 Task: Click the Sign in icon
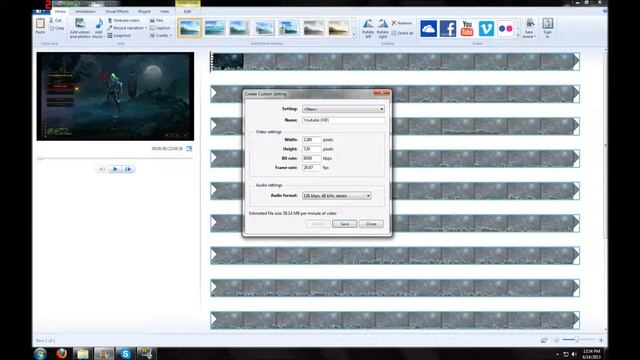(x=548, y=24)
